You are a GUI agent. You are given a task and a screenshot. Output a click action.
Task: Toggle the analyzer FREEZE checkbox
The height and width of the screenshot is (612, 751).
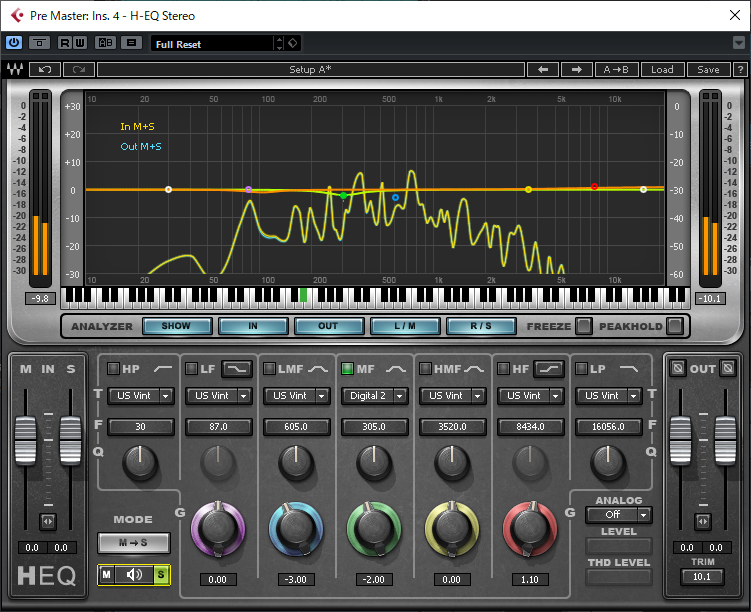584,326
